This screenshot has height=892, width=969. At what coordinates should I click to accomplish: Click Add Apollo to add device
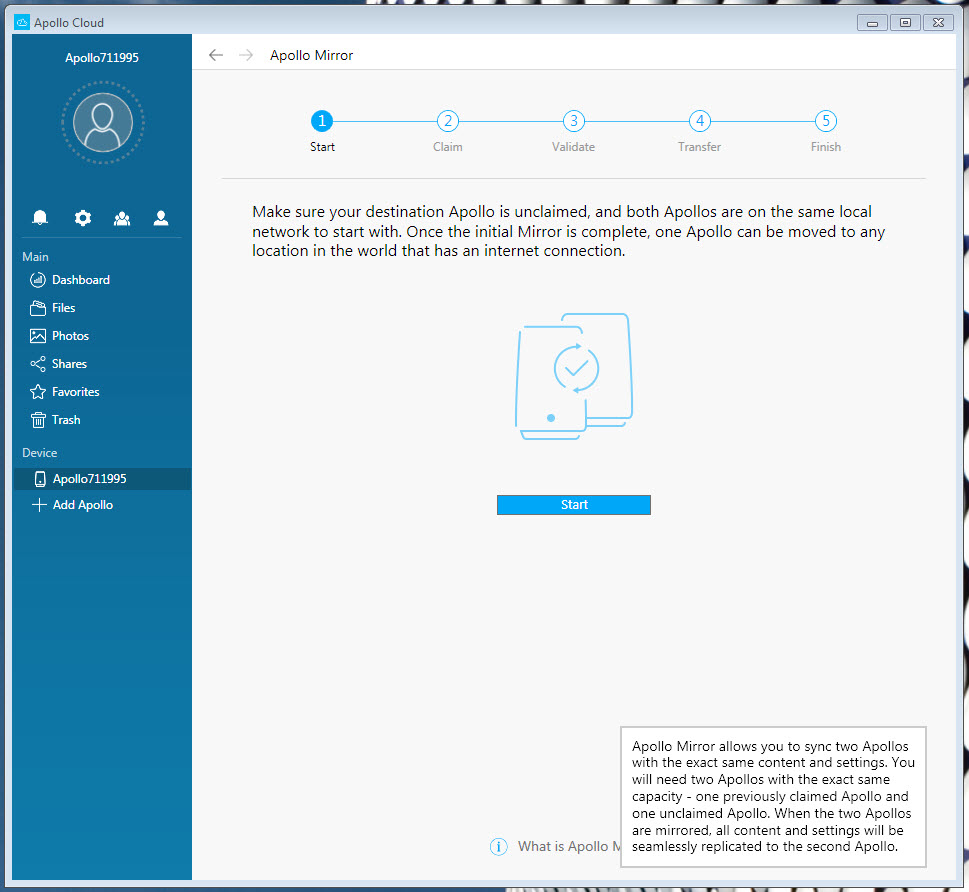click(72, 505)
